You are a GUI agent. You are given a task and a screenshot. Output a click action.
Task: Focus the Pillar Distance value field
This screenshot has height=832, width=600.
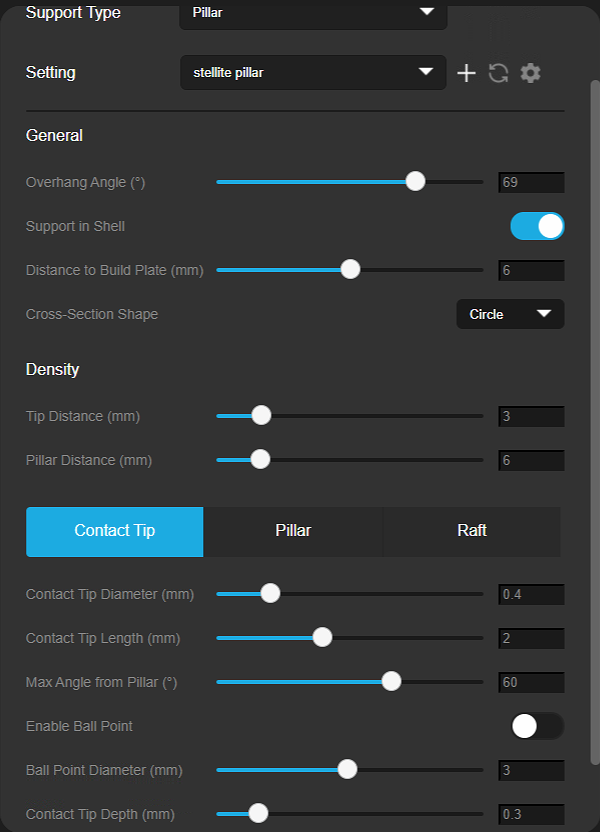(x=531, y=460)
